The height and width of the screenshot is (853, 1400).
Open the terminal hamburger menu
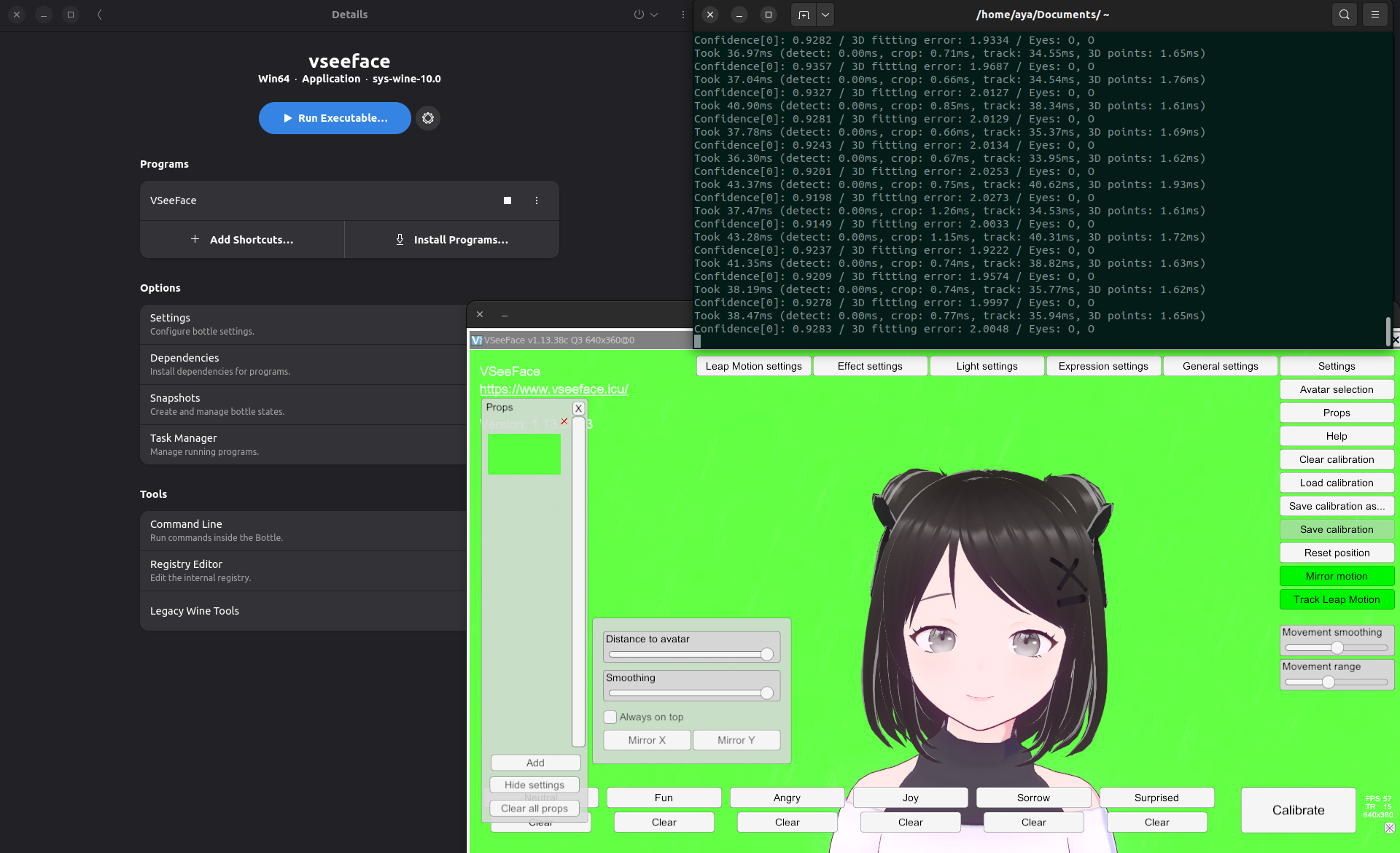point(1375,14)
